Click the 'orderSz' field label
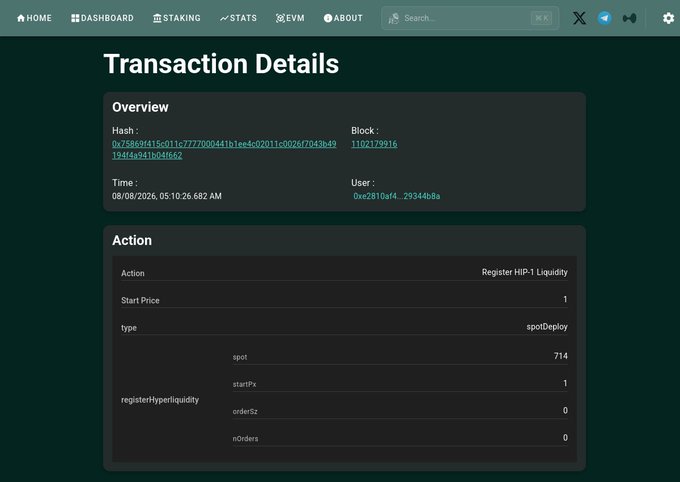Viewport: 680px width, 482px height. (x=245, y=411)
